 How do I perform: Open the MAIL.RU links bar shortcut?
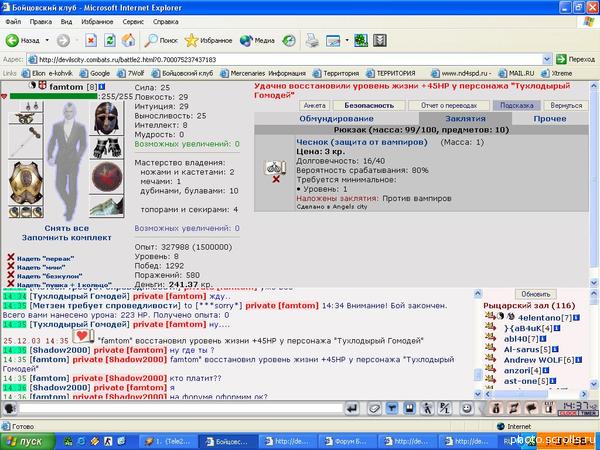tap(517, 73)
